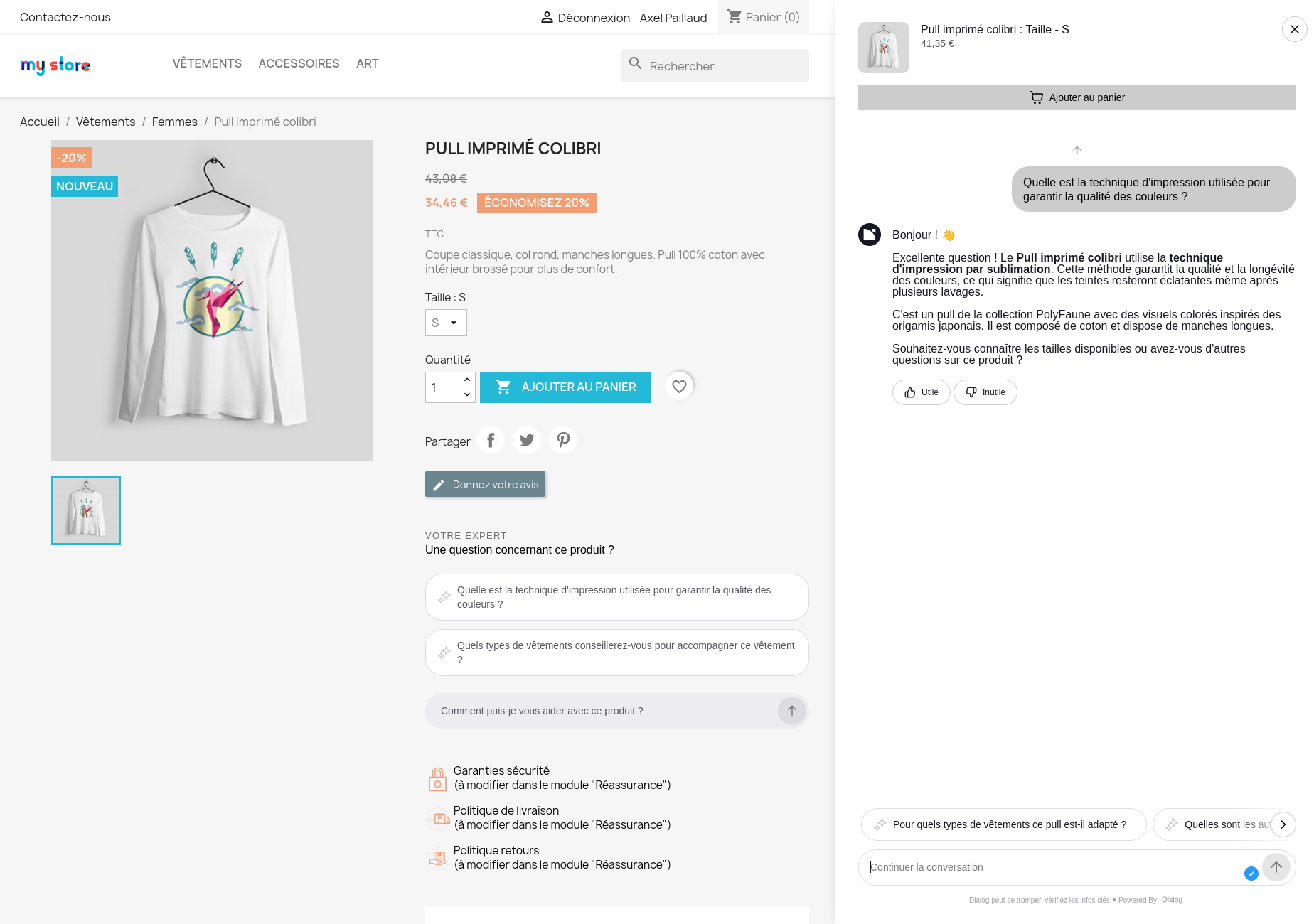1314x924 pixels.
Task: Share the product on Pinterest
Action: [x=563, y=440]
